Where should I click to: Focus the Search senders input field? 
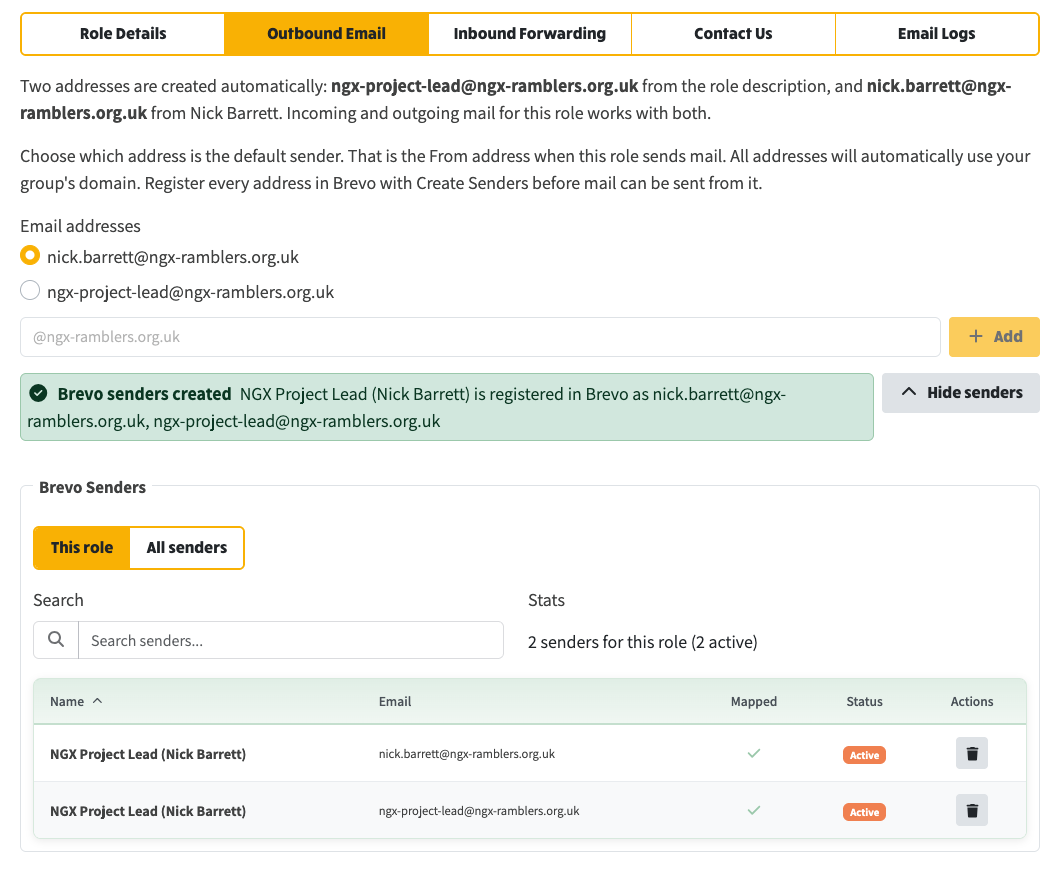(291, 640)
